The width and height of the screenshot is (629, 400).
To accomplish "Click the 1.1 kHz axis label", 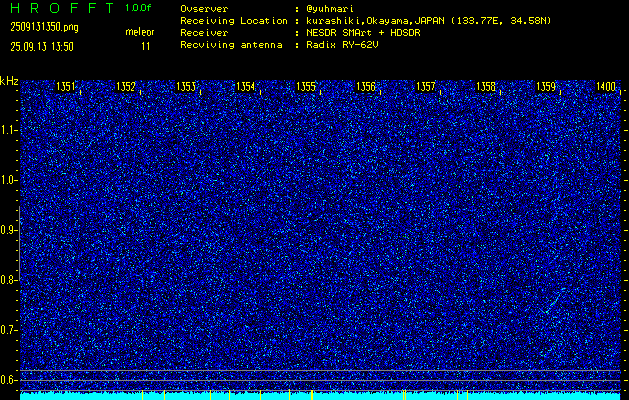I will (x=8, y=130).
